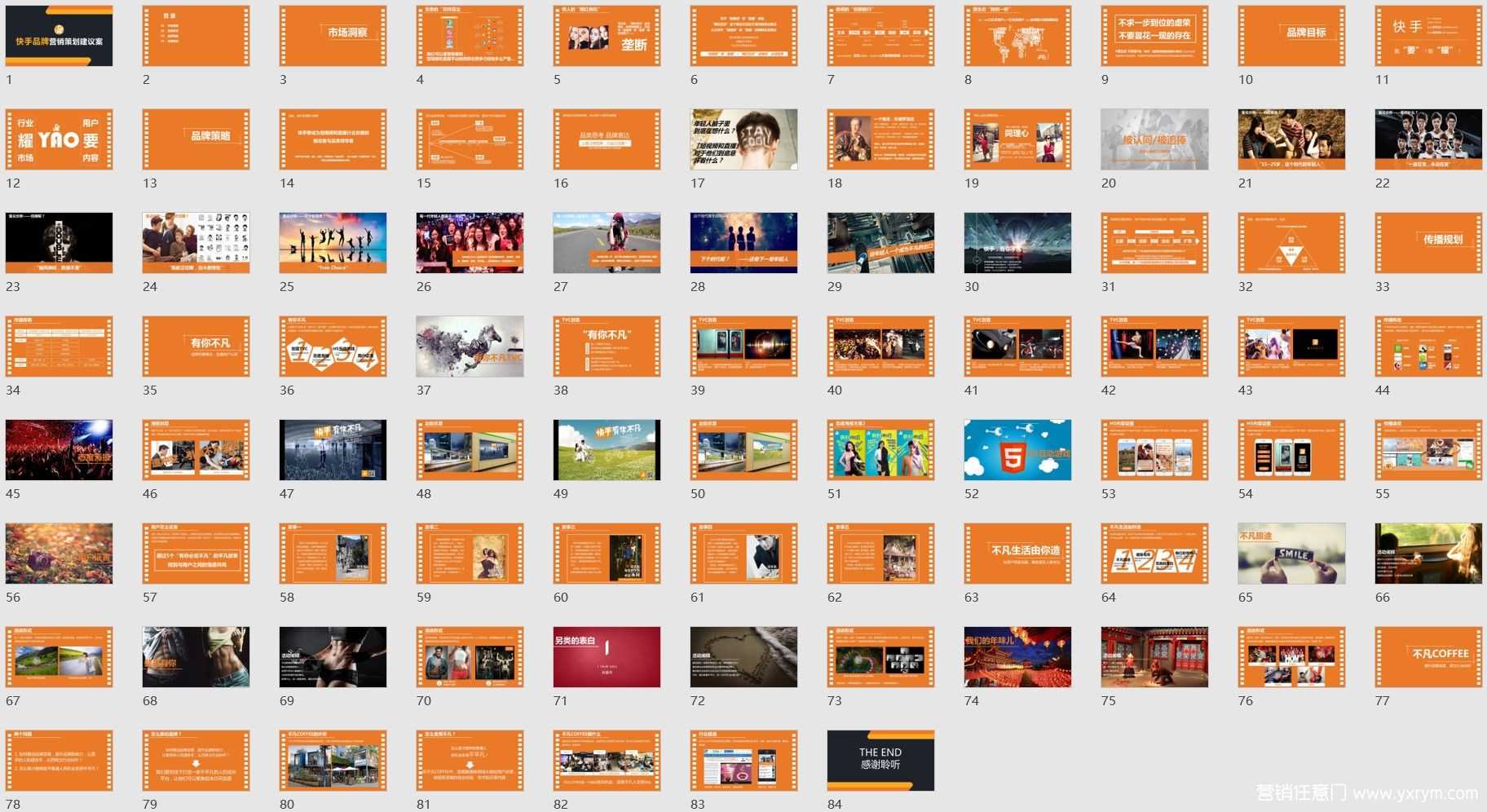Select slide 57 boxed text thumbnail

click(x=196, y=554)
